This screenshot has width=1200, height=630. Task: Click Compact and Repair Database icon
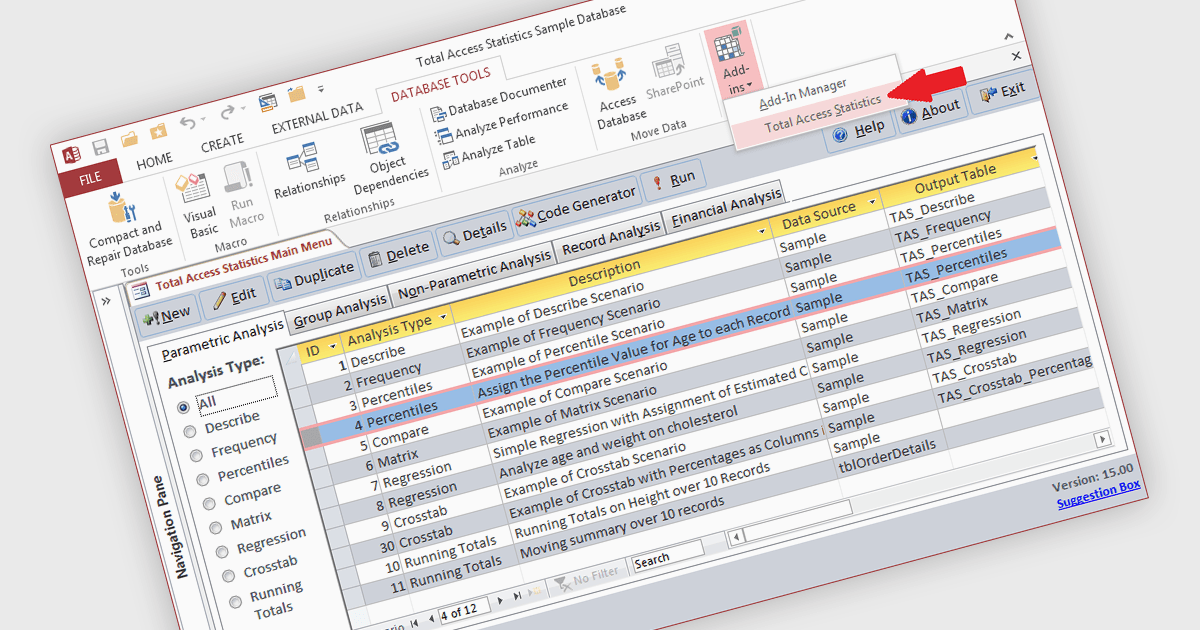click(123, 210)
